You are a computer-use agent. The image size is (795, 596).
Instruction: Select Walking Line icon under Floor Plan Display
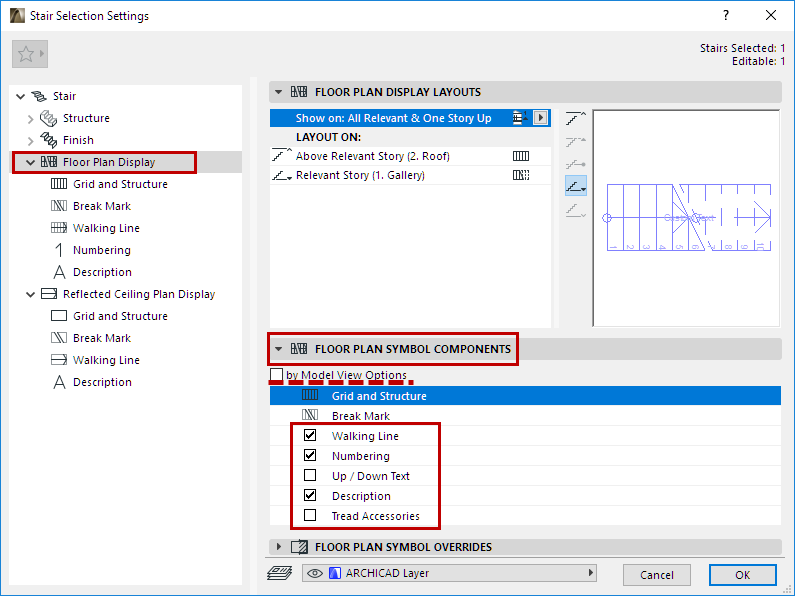[x=59, y=228]
